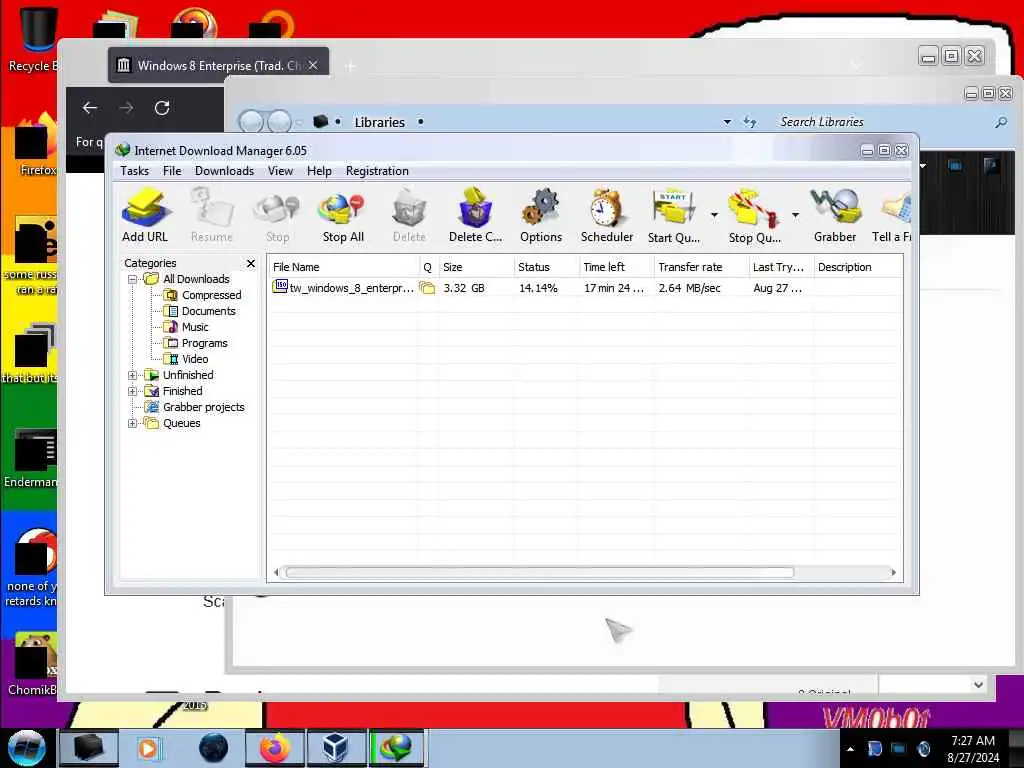
Task: Close the Windows 8 Enterprise browser tab
Action: coord(313,65)
